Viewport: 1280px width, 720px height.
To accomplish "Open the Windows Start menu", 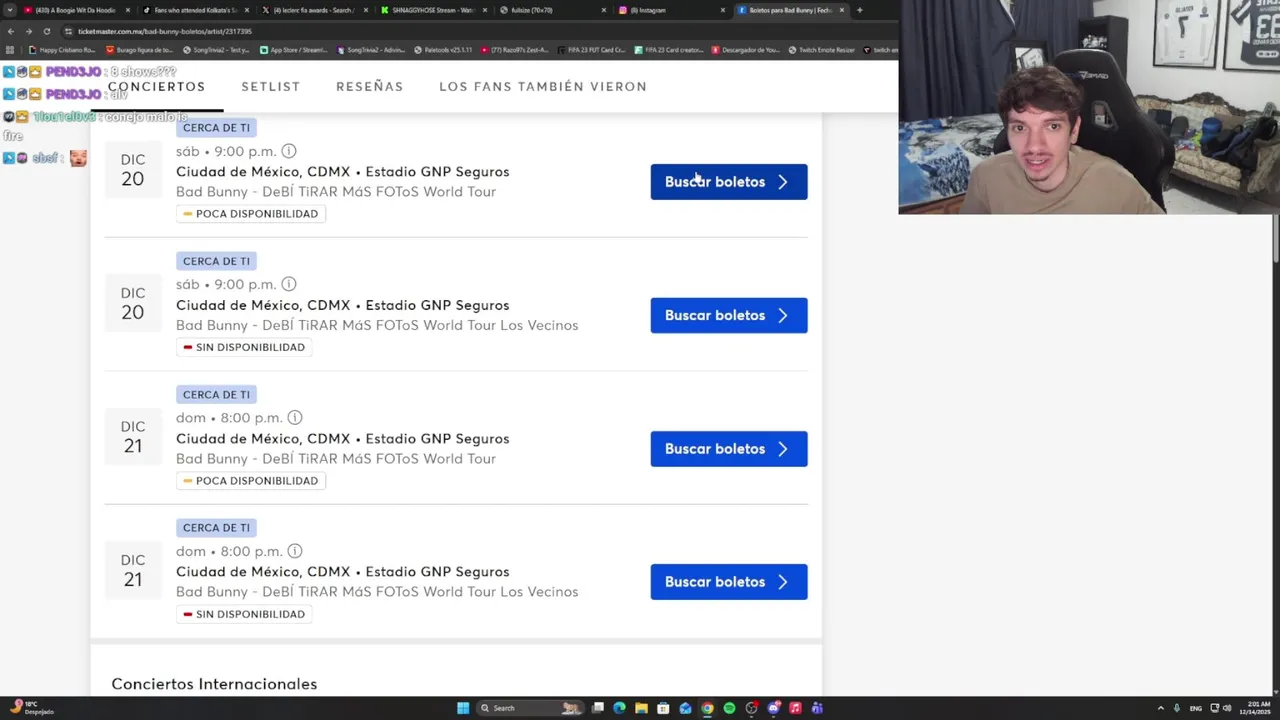I will click(463, 708).
